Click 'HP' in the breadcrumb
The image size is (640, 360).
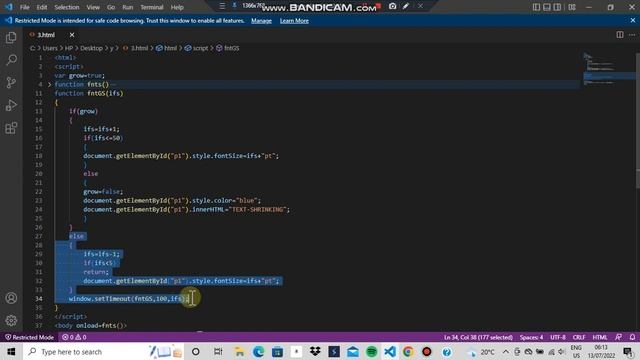click(x=69, y=48)
